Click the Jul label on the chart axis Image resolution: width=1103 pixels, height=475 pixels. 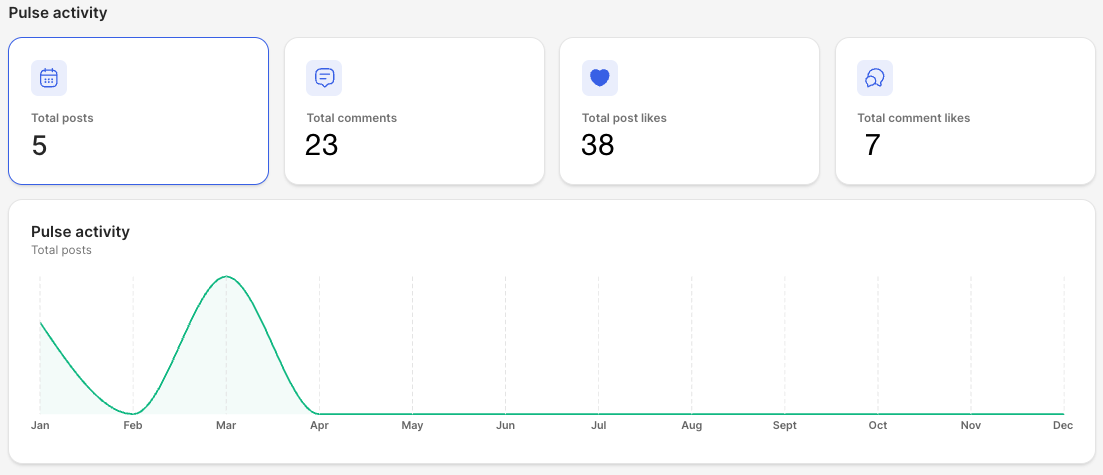(x=599, y=426)
